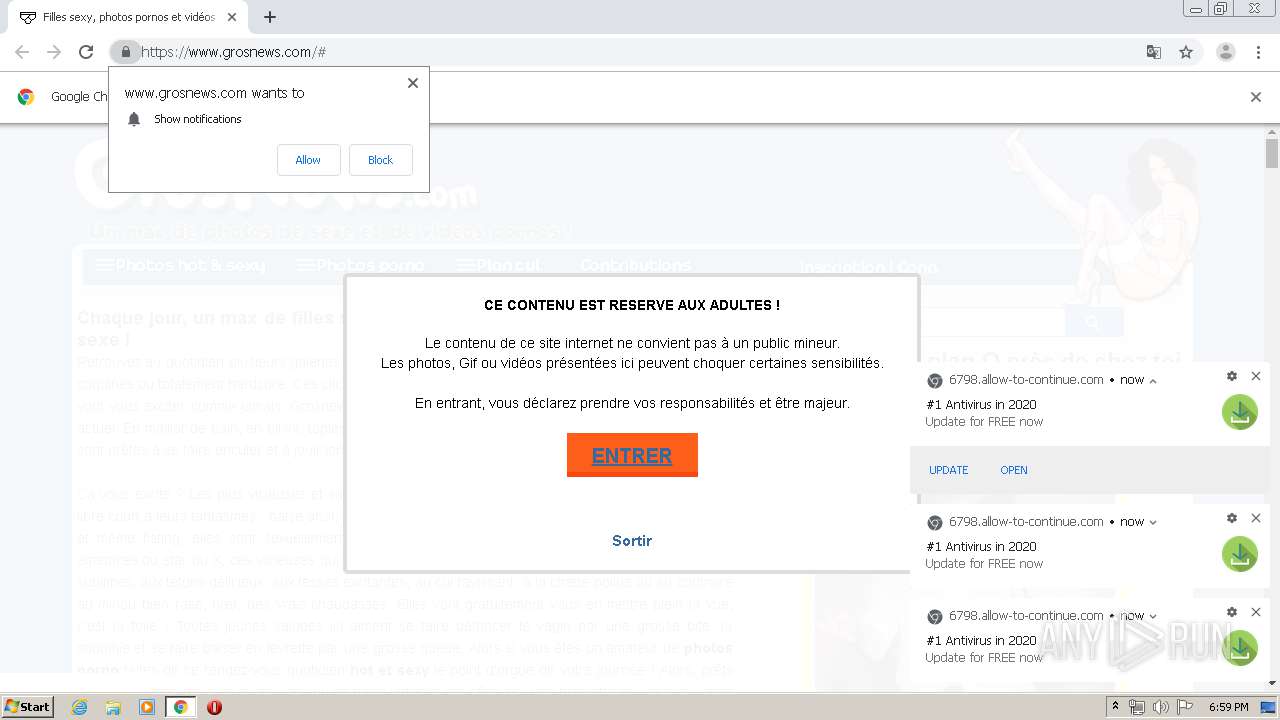Open settings gear of the middle notification
This screenshot has width=1280, height=720.
tap(1232, 518)
